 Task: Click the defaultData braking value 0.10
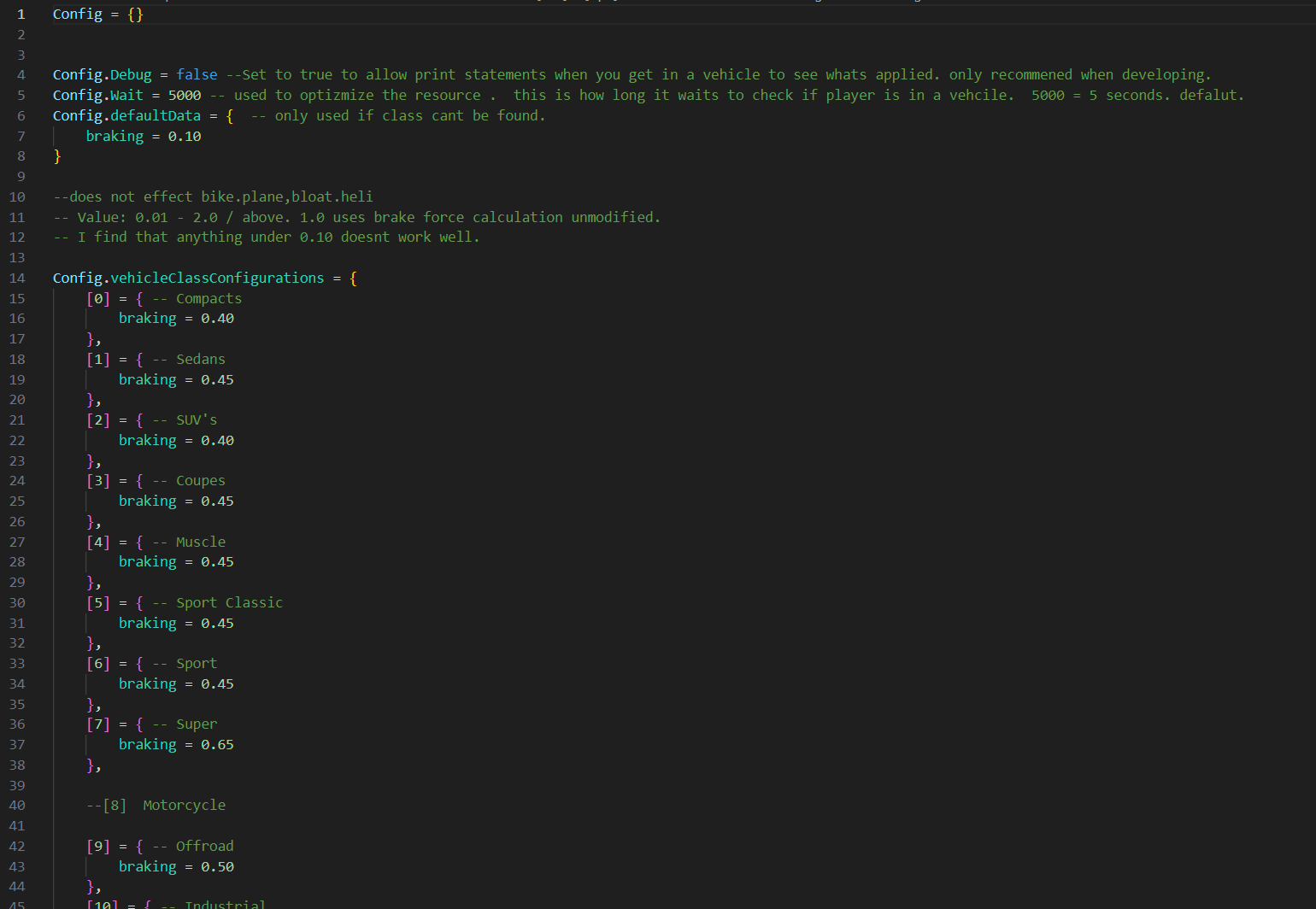(x=185, y=137)
